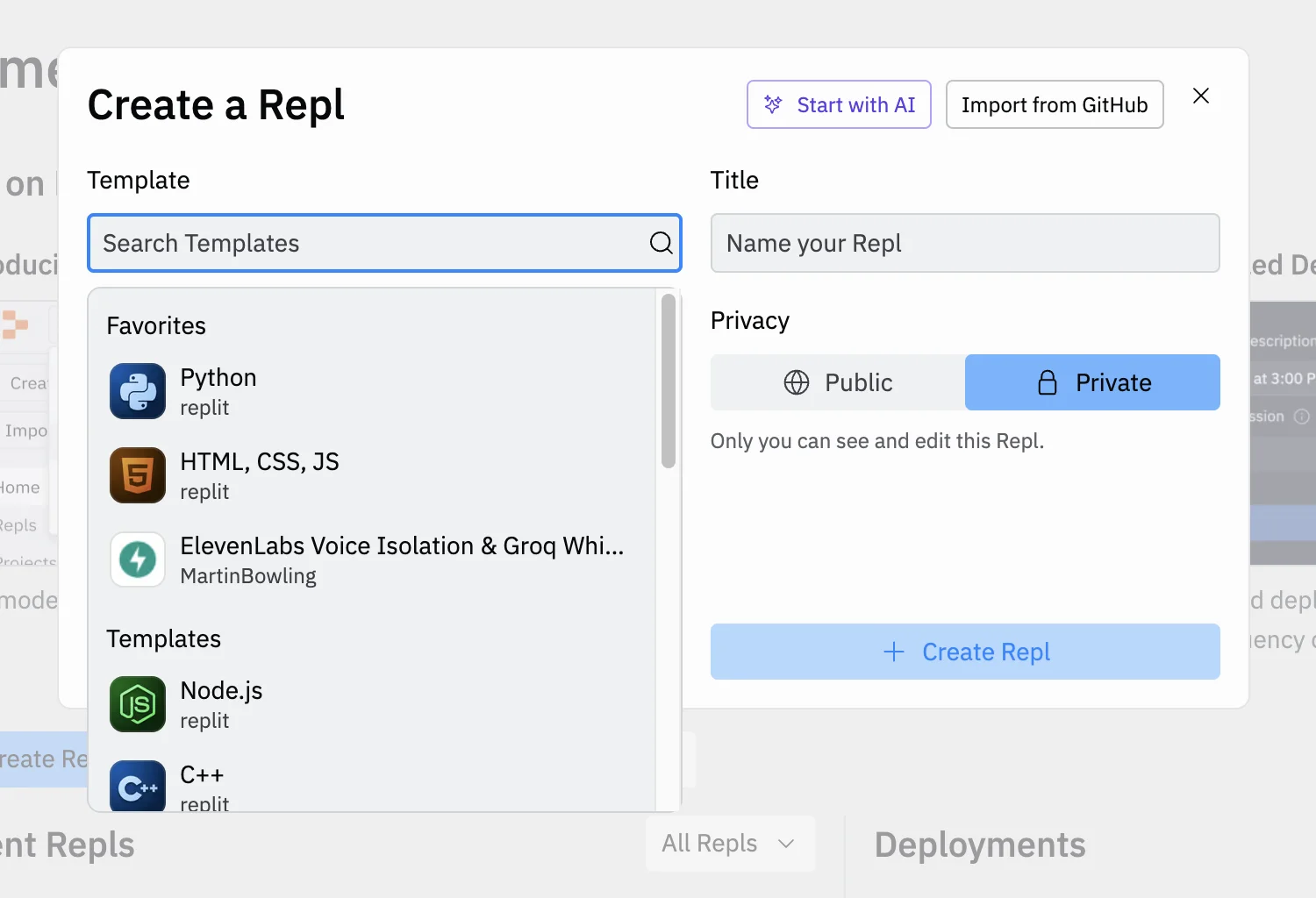Viewport: 1316px width, 898px height.
Task: Click the Create Repl button
Action: (965, 652)
